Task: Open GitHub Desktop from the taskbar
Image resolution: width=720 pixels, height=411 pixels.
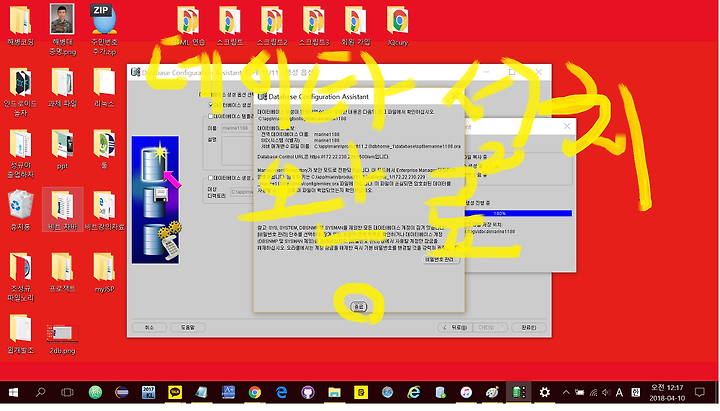Action: tap(308, 393)
